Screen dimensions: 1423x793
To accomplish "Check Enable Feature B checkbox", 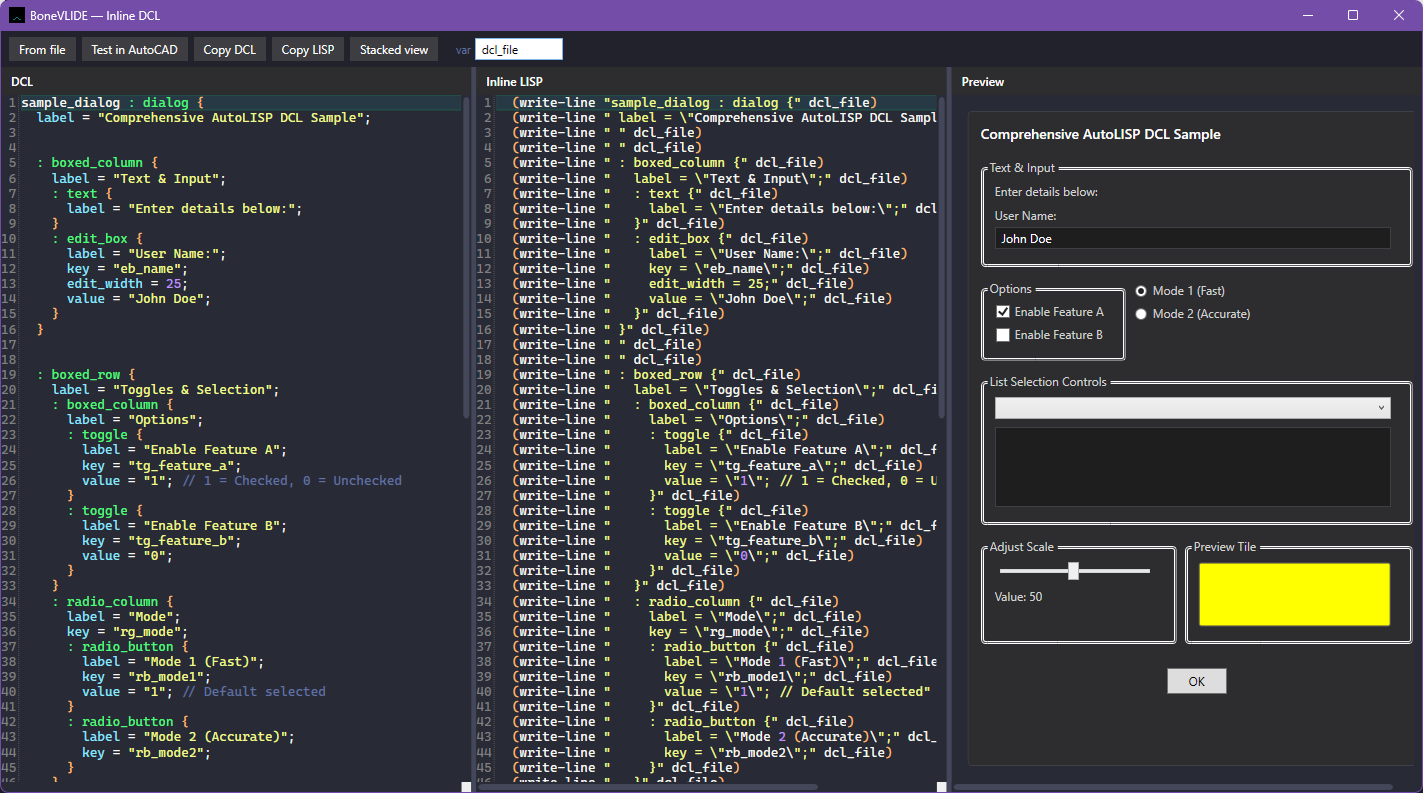I will pyautogui.click(x=1003, y=335).
